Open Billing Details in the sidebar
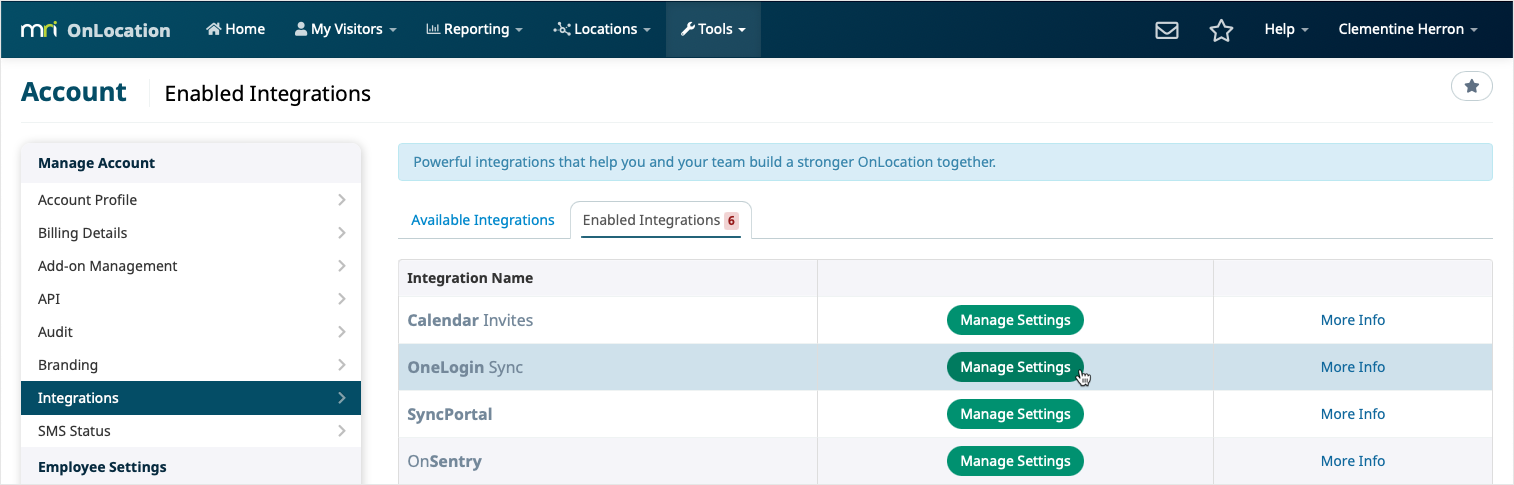This screenshot has height=485, width=1514. pyautogui.click(x=191, y=233)
